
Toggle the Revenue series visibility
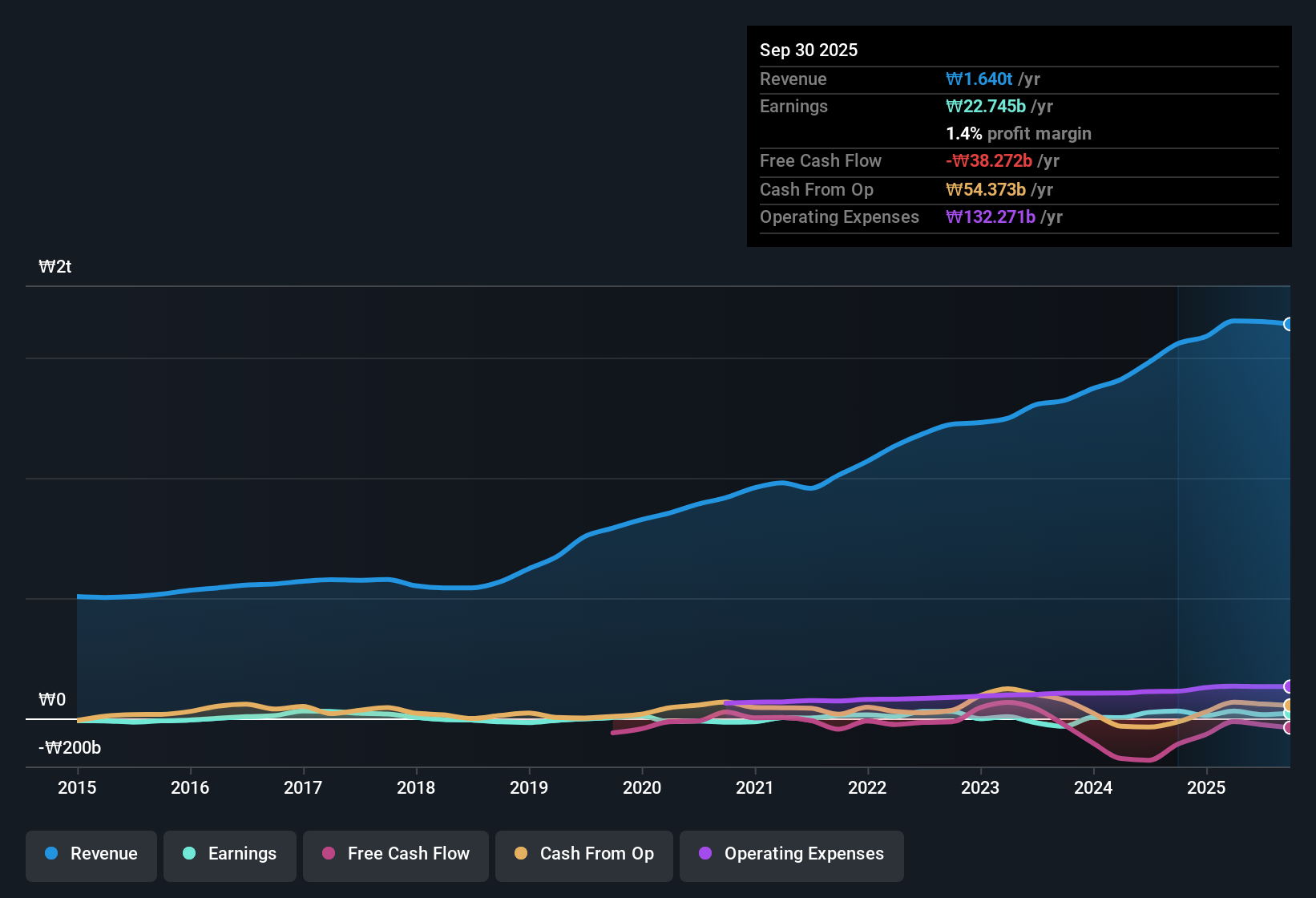[91, 855]
